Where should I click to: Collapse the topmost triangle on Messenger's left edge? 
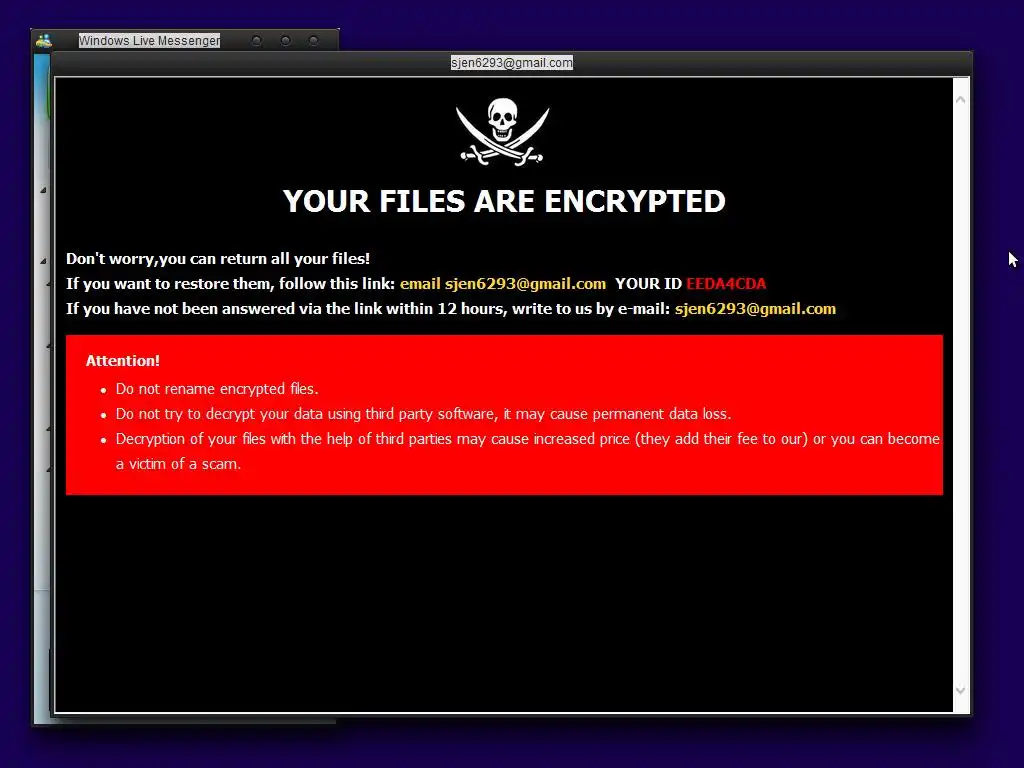(x=43, y=190)
